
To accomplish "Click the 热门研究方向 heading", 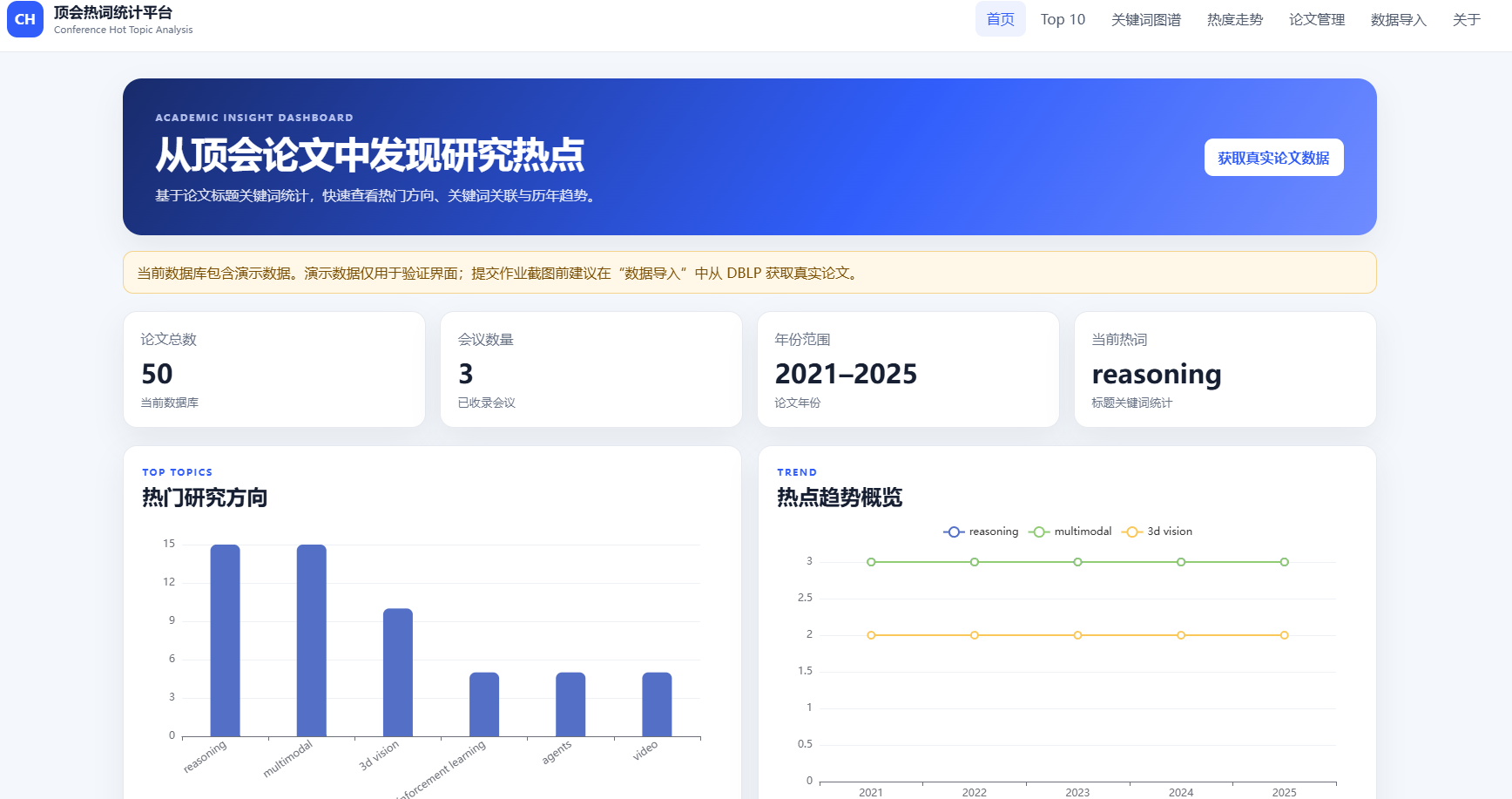I will coord(205,498).
